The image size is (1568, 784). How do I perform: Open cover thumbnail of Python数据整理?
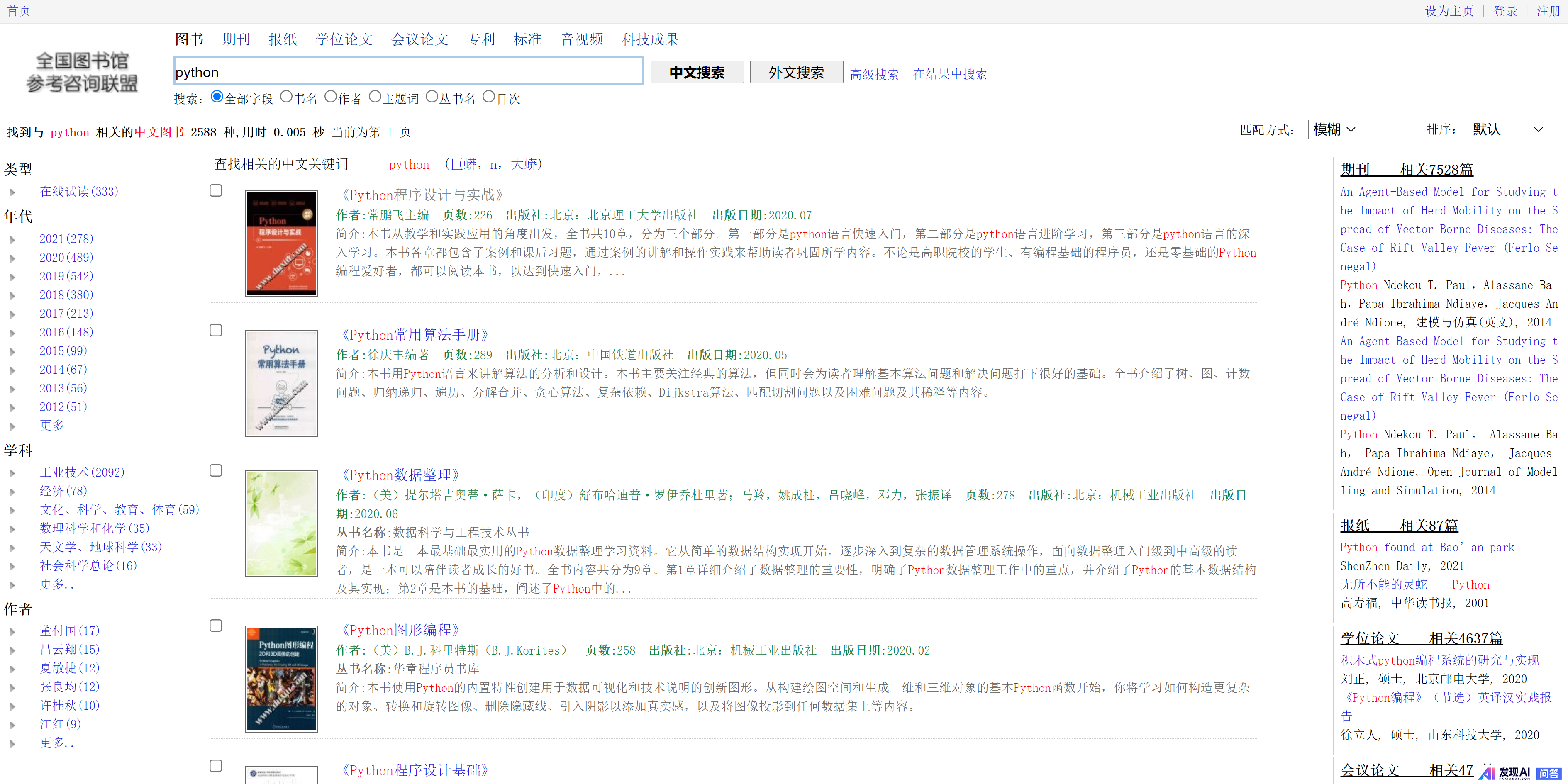[x=281, y=523]
